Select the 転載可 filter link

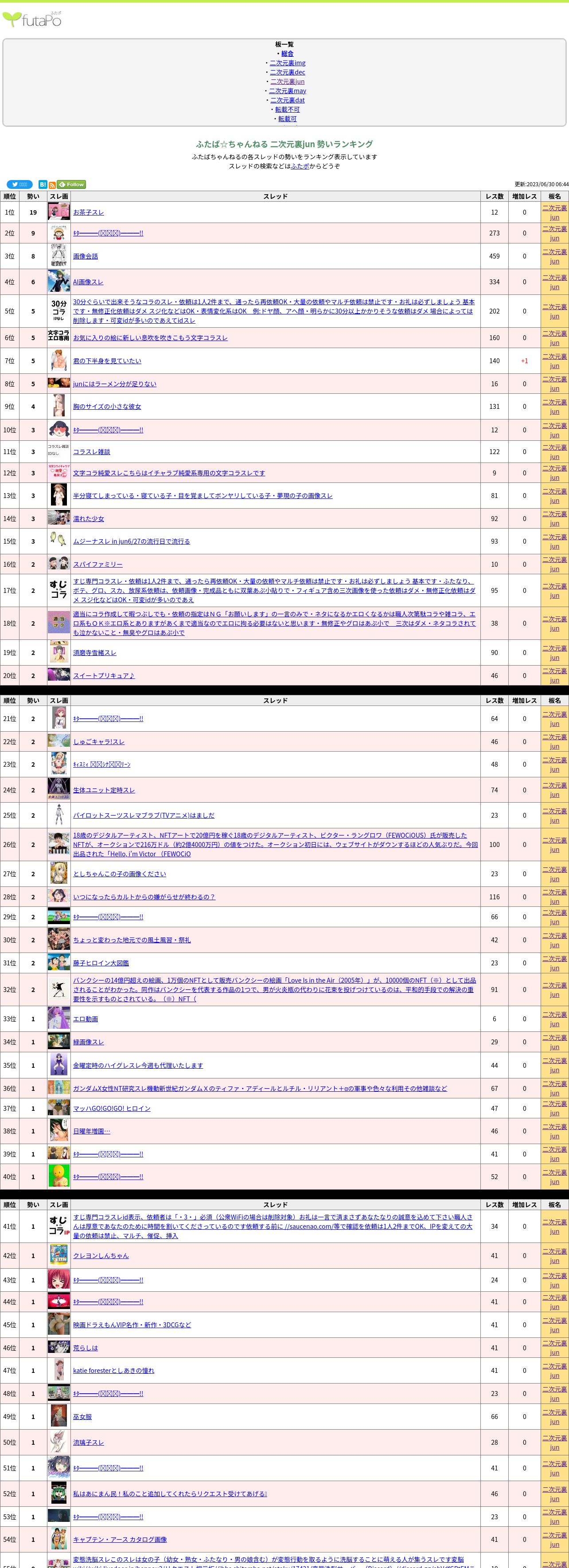(287, 119)
